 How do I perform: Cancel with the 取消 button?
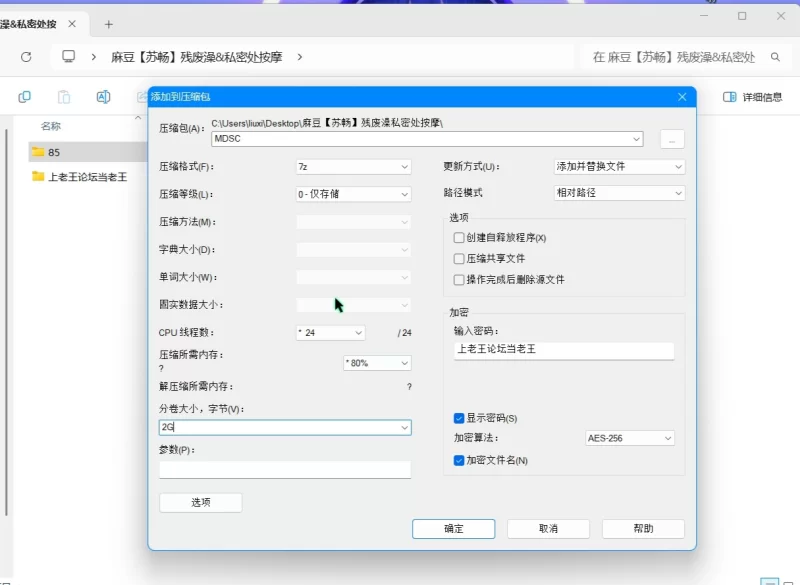coord(548,529)
